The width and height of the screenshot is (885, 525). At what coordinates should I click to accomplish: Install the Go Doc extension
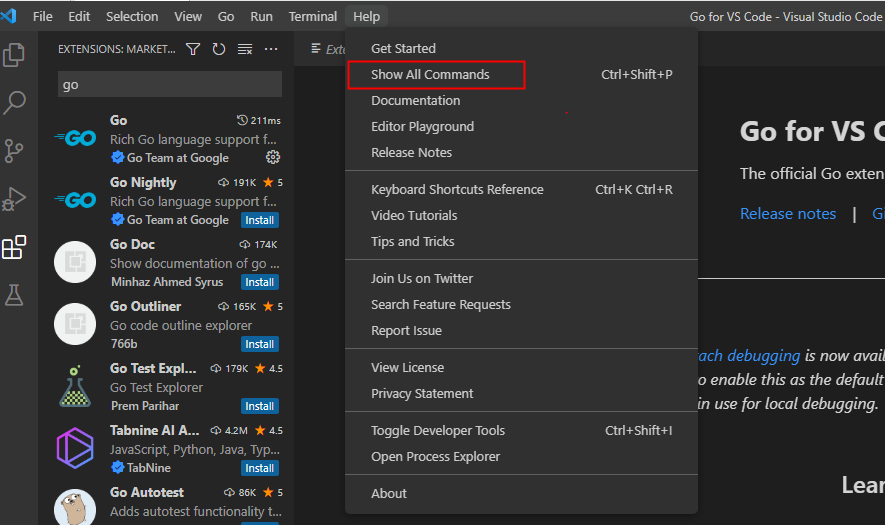tap(260, 282)
